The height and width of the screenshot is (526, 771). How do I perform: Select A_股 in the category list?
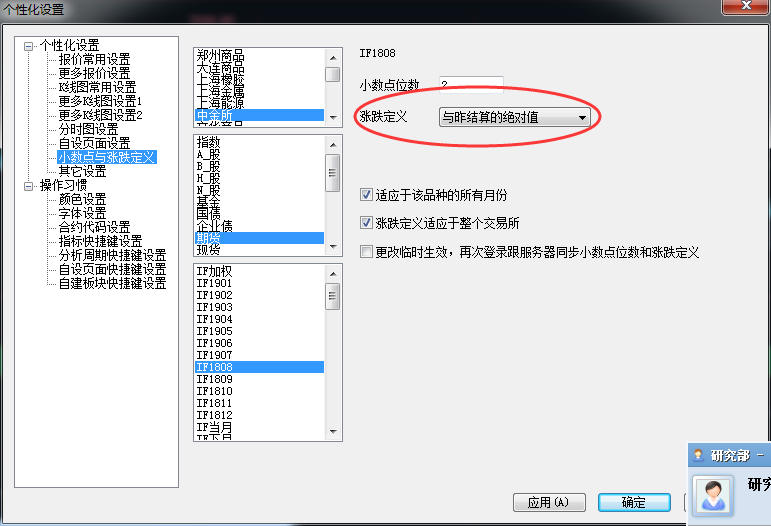(259, 154)
